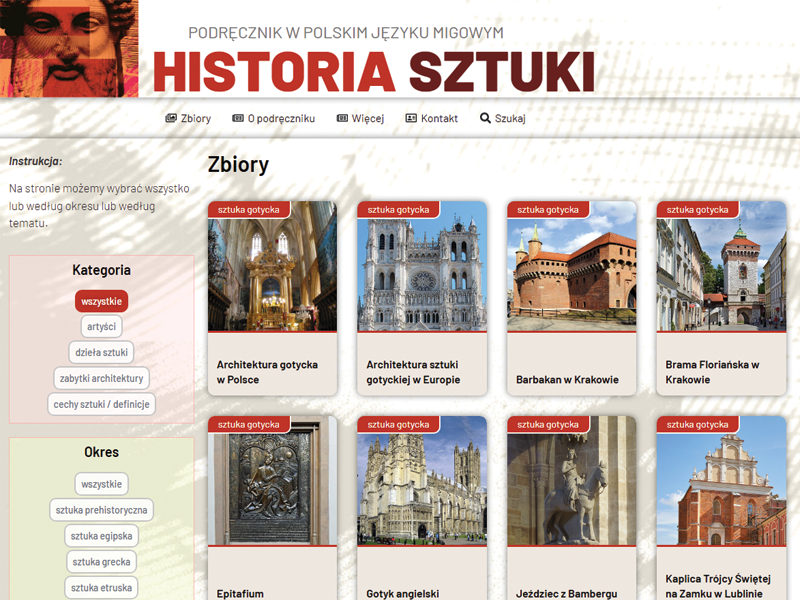Click the sculpture face logo image
Image resolution: width=800 pixels, height=600 pixels.
69,48
